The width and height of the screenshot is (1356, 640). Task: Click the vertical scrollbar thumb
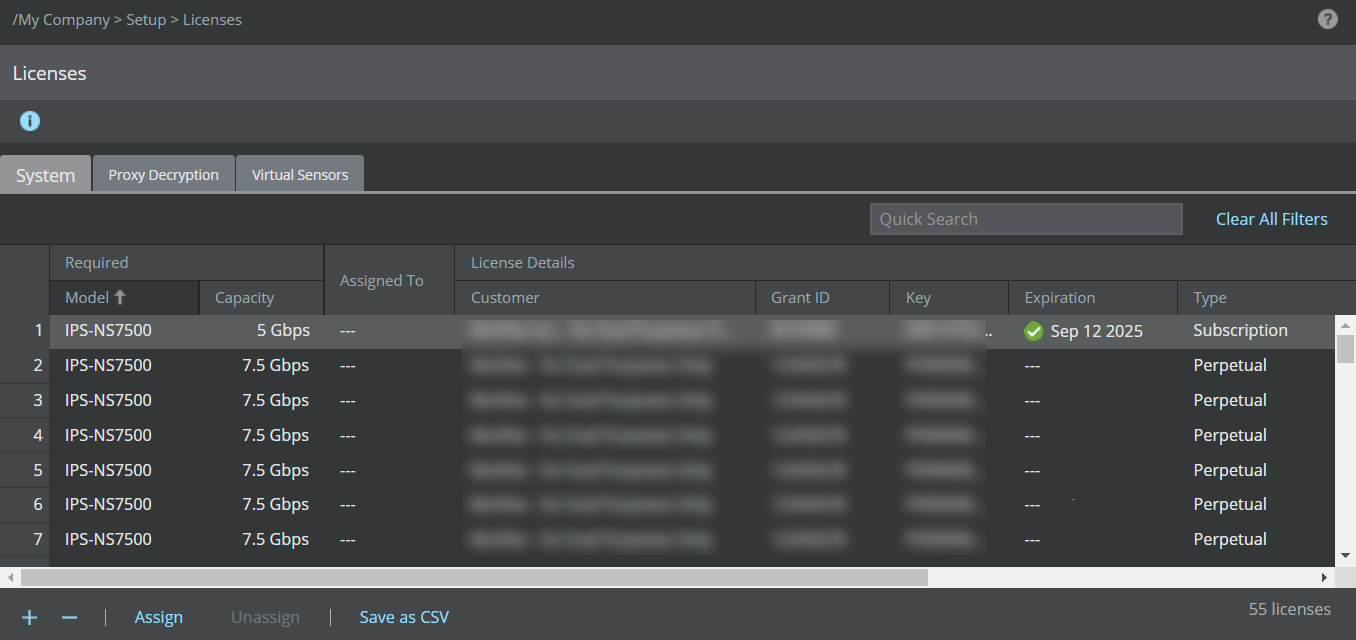point(1346,349)
